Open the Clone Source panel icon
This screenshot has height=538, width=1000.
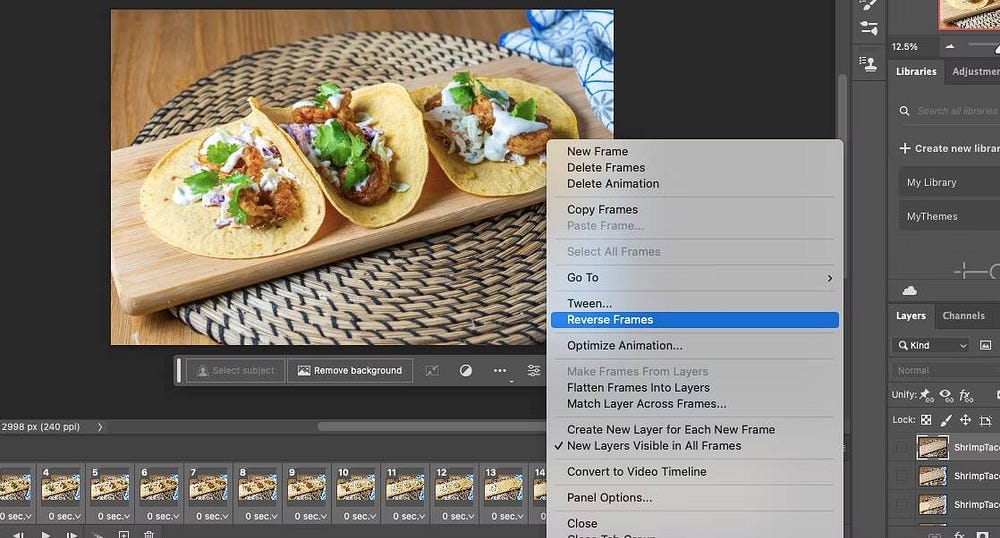point(866,63)
